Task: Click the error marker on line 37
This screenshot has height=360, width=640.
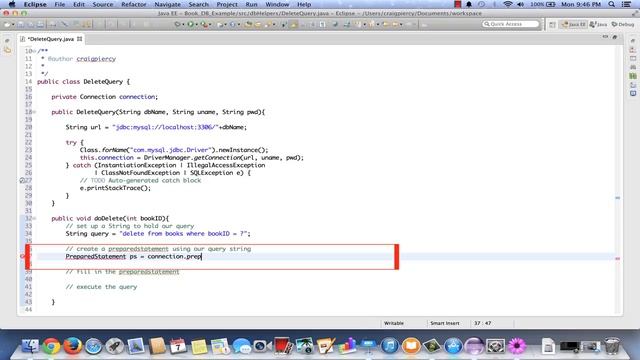Action: click(23, 256)
